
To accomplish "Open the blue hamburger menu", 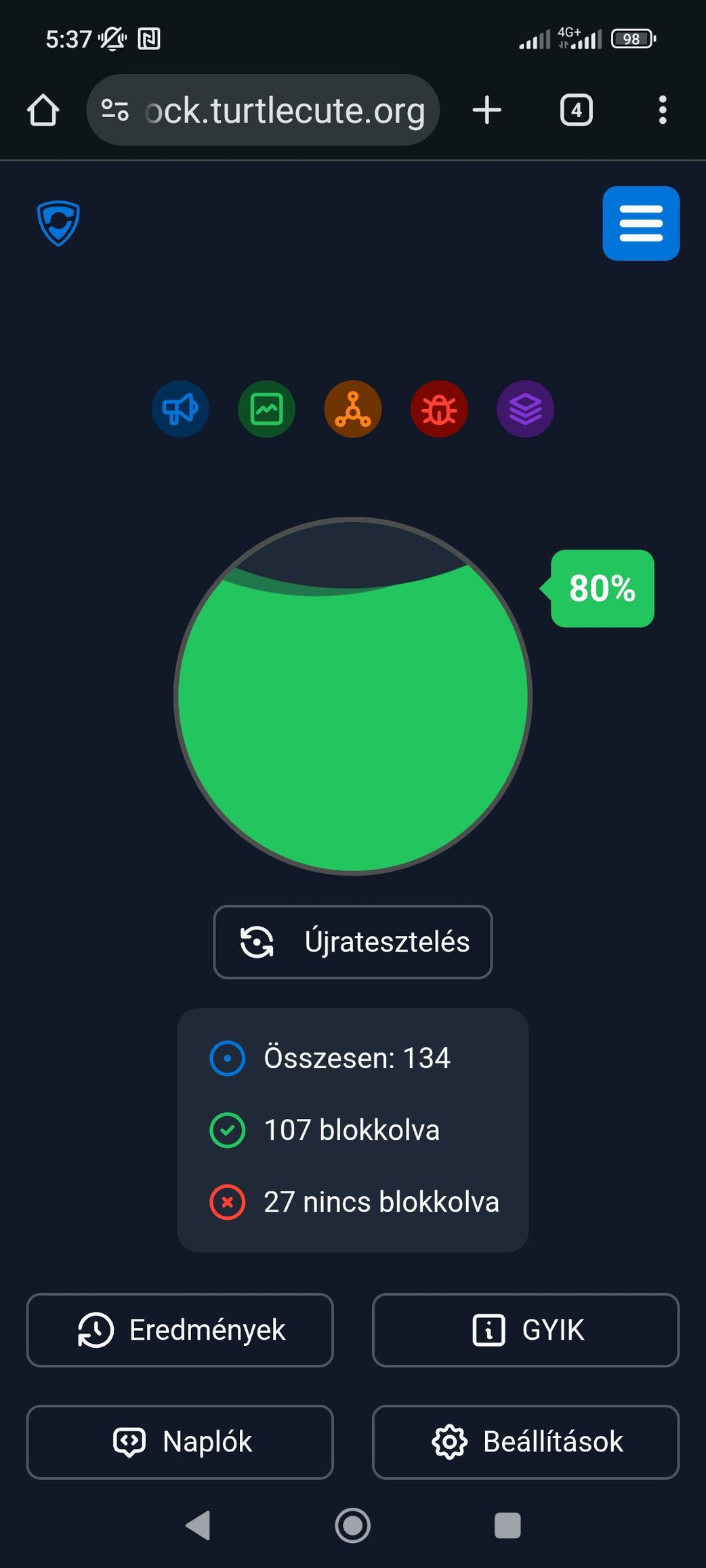I will (x=640, y=224).
